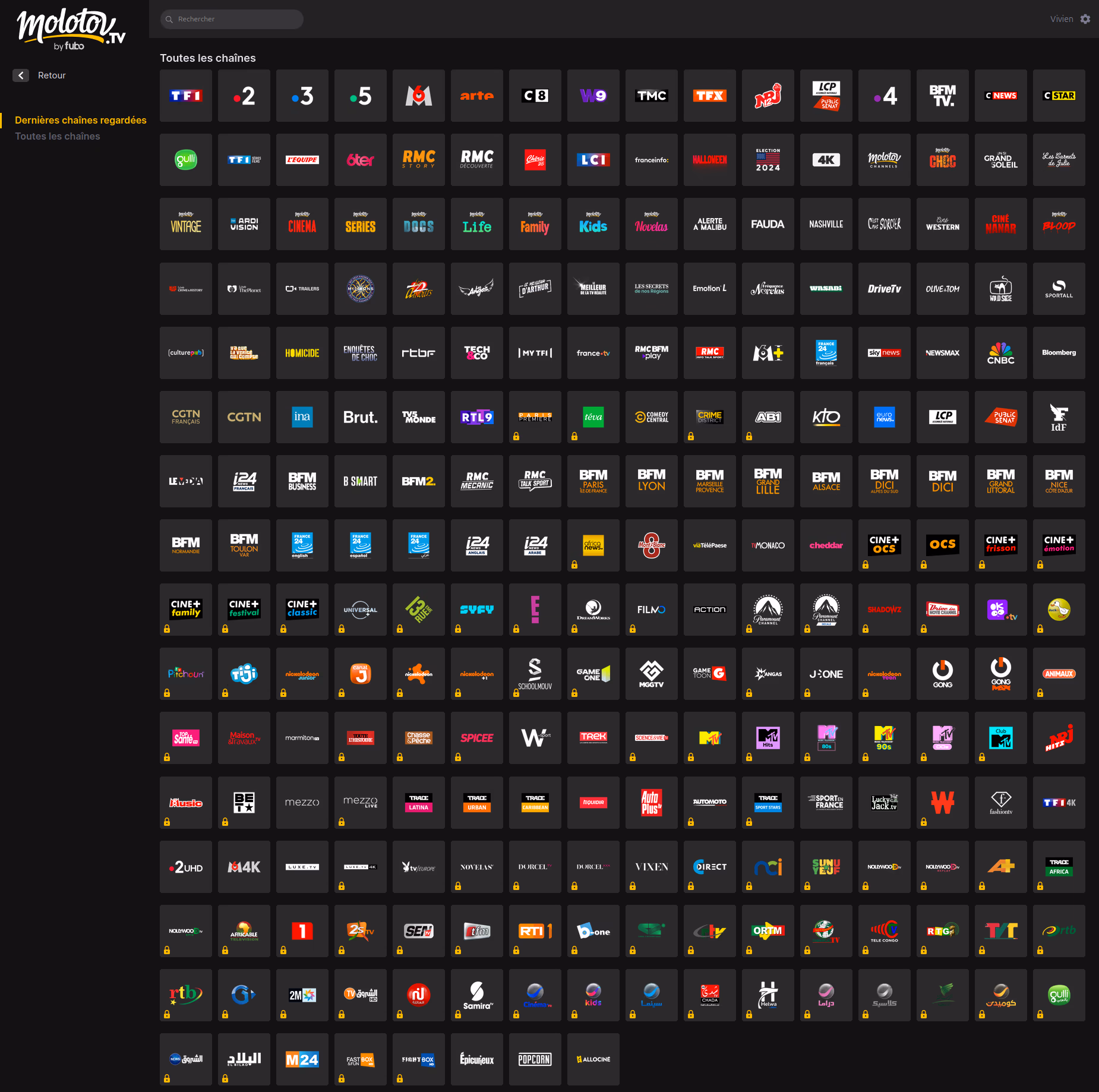Open the arte channel tile
This screenshot has height=1092, width=1099.
pos(477,96)
